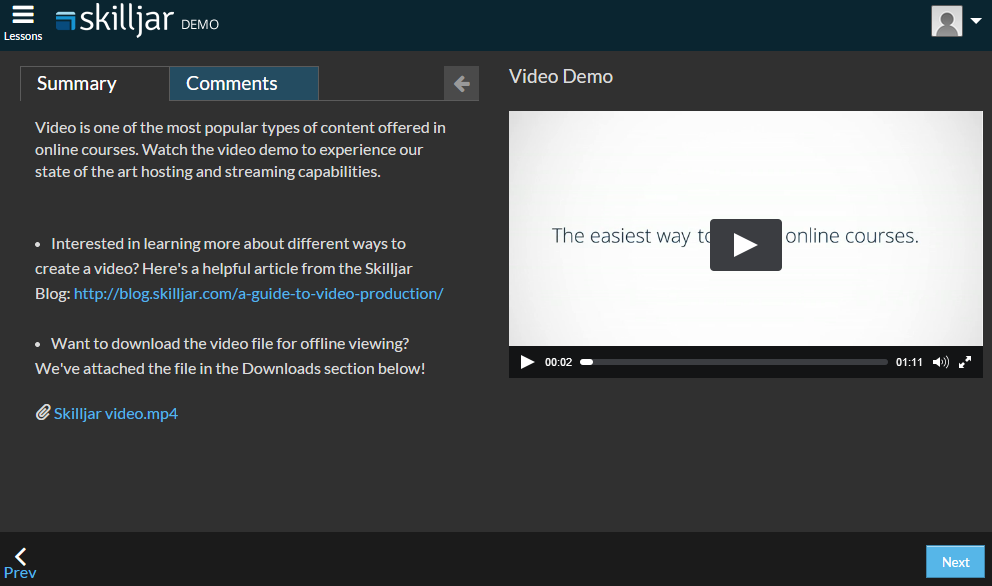992x586 pixels.
Task: Mute the video with the speaker icon
Action: coord(940,362)
